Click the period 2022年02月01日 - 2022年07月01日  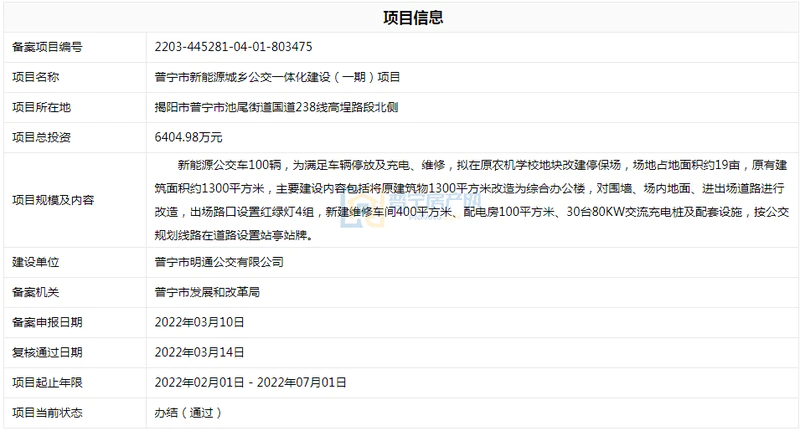(x=250, y=382)
